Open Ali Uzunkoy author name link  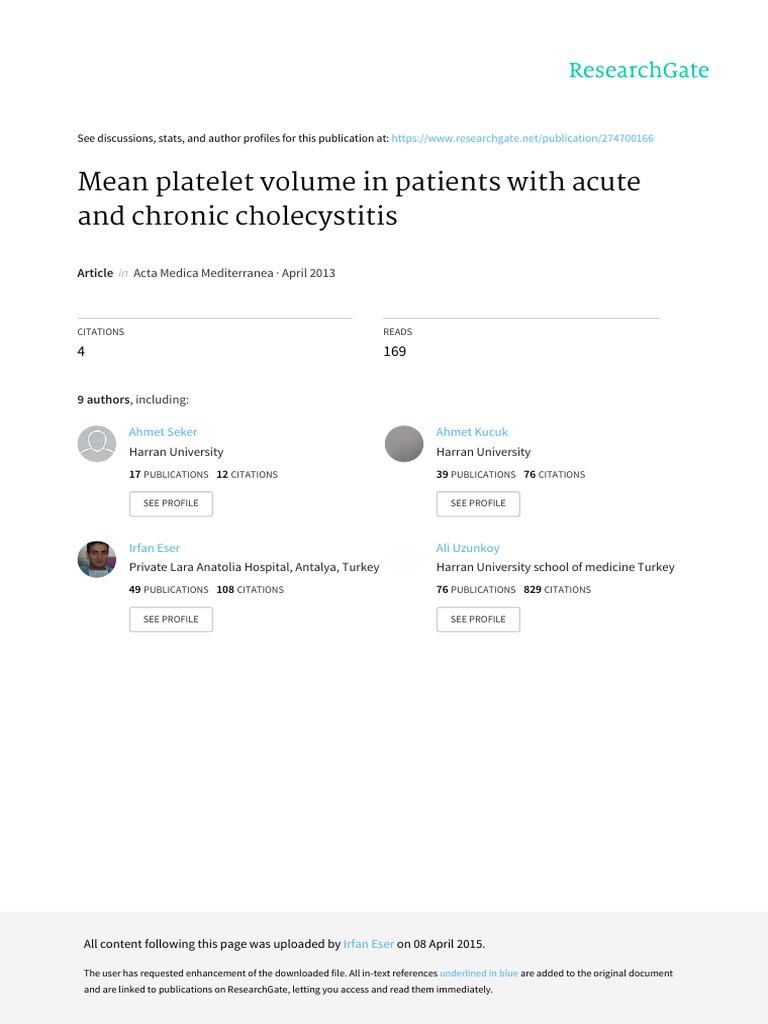[469, 548]
